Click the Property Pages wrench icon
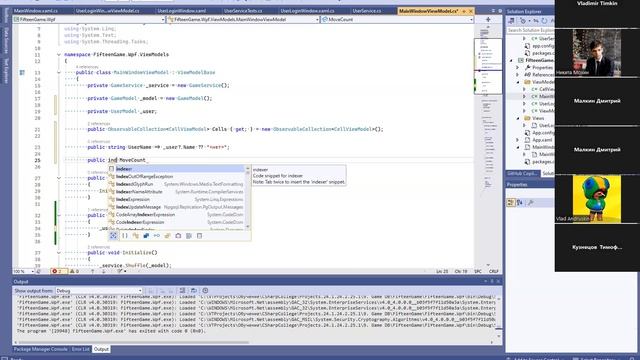Image resolution: width=640 pixels, height=360 pixels. [531, 202]
